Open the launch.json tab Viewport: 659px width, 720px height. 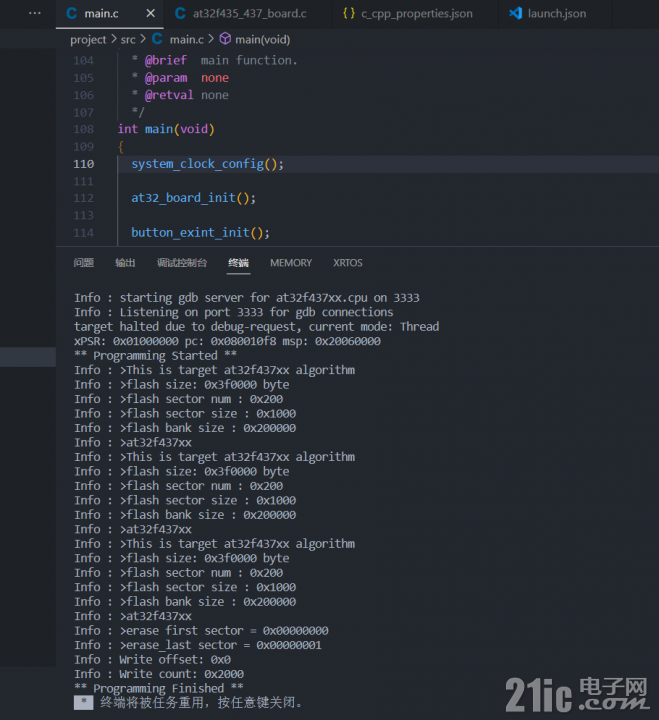pos(556,14)
